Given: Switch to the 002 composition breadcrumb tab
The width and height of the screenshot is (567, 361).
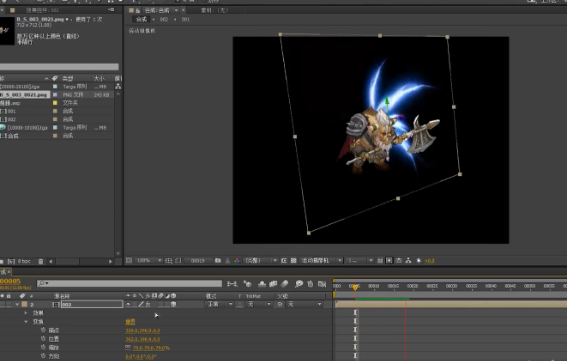Looking at the screenshot, I should pyautogui.click(x=164, y=20).
